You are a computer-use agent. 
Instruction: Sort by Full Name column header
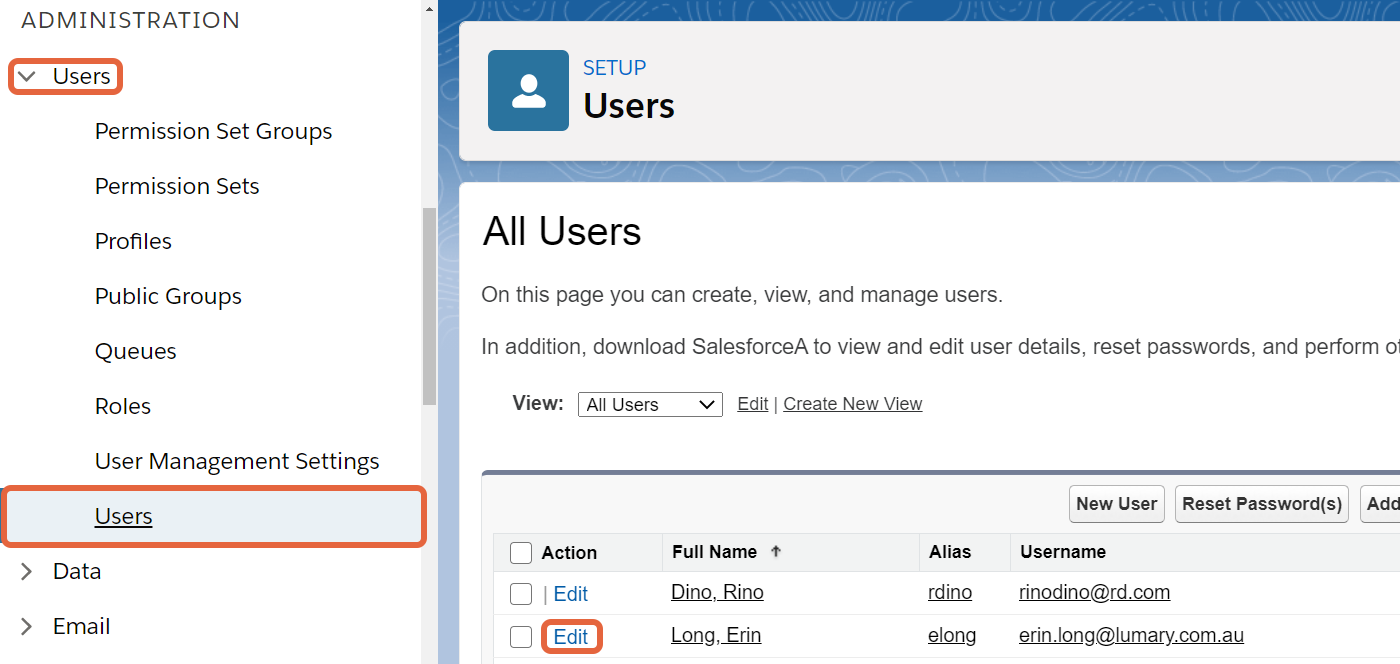[x=714, y=552]
